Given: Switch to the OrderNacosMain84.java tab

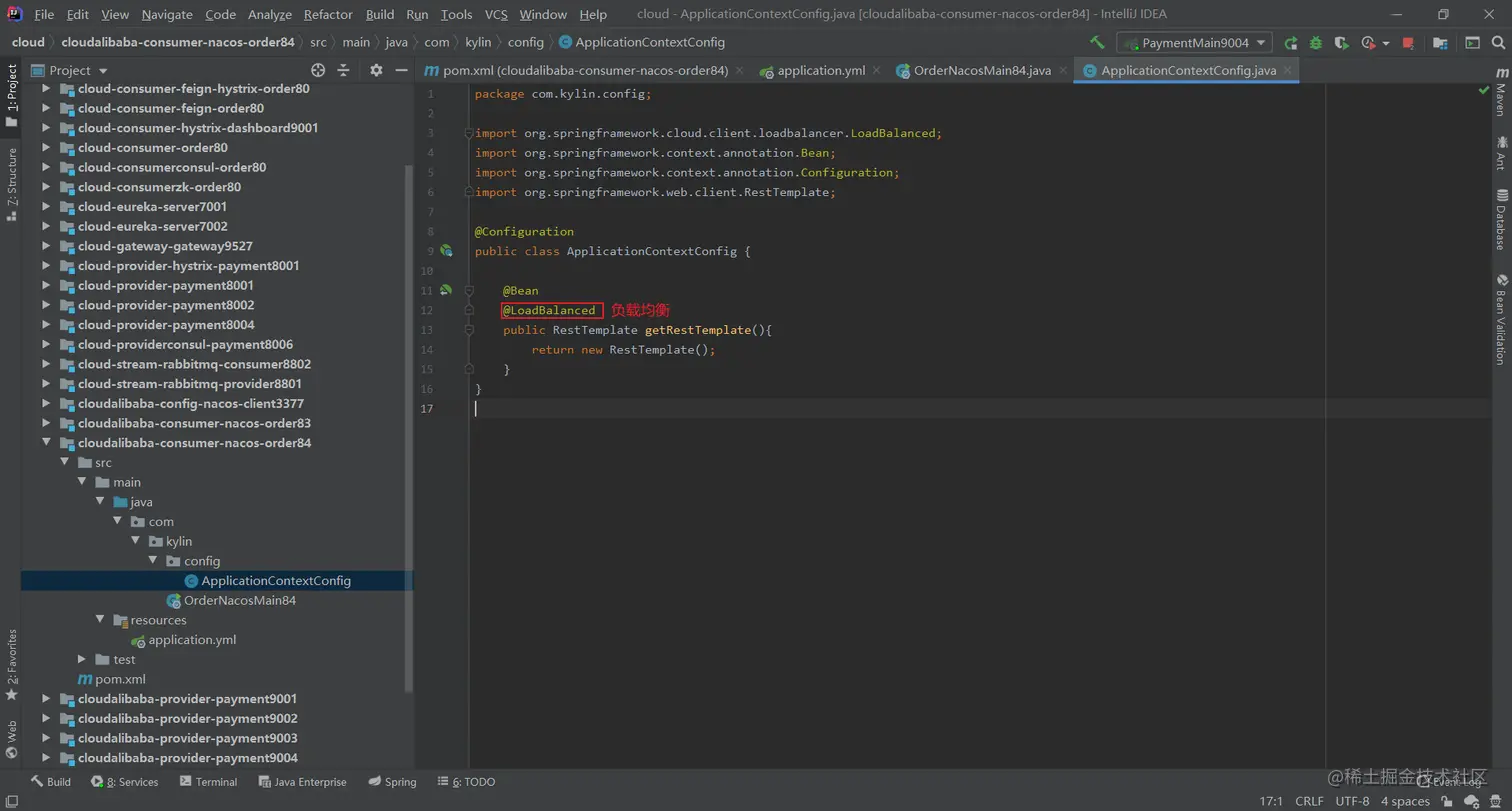Looking at the screenshot, I should 983,71.
